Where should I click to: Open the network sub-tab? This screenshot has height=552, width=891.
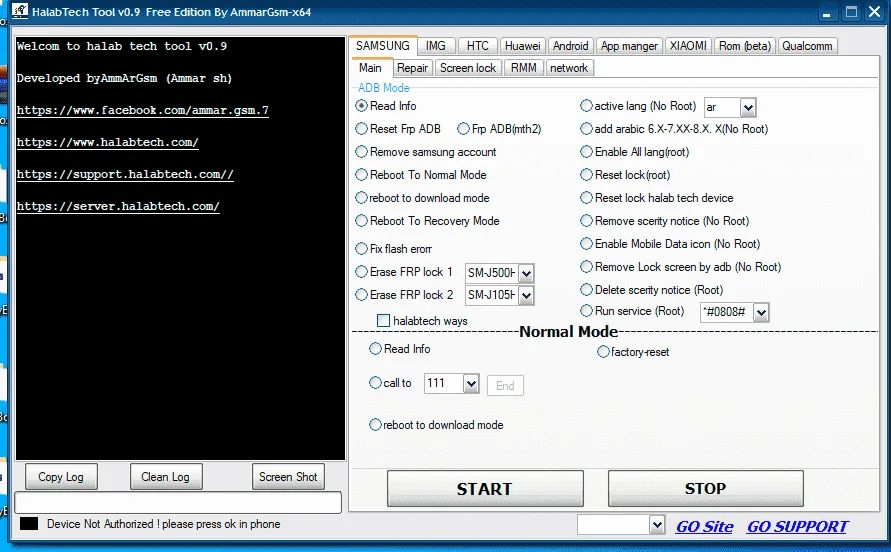tap(569, 68)
